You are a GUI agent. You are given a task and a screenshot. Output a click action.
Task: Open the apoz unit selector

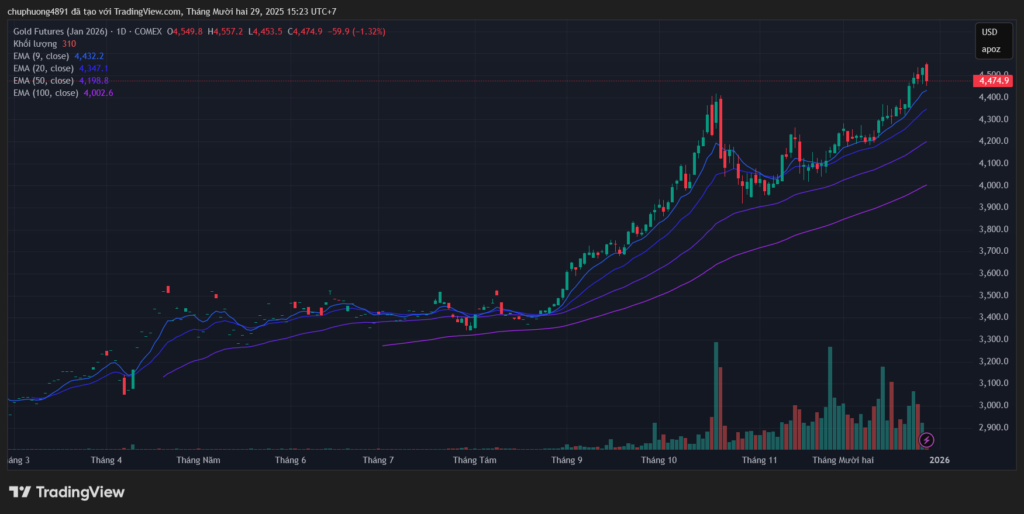(x=990, y=49)
